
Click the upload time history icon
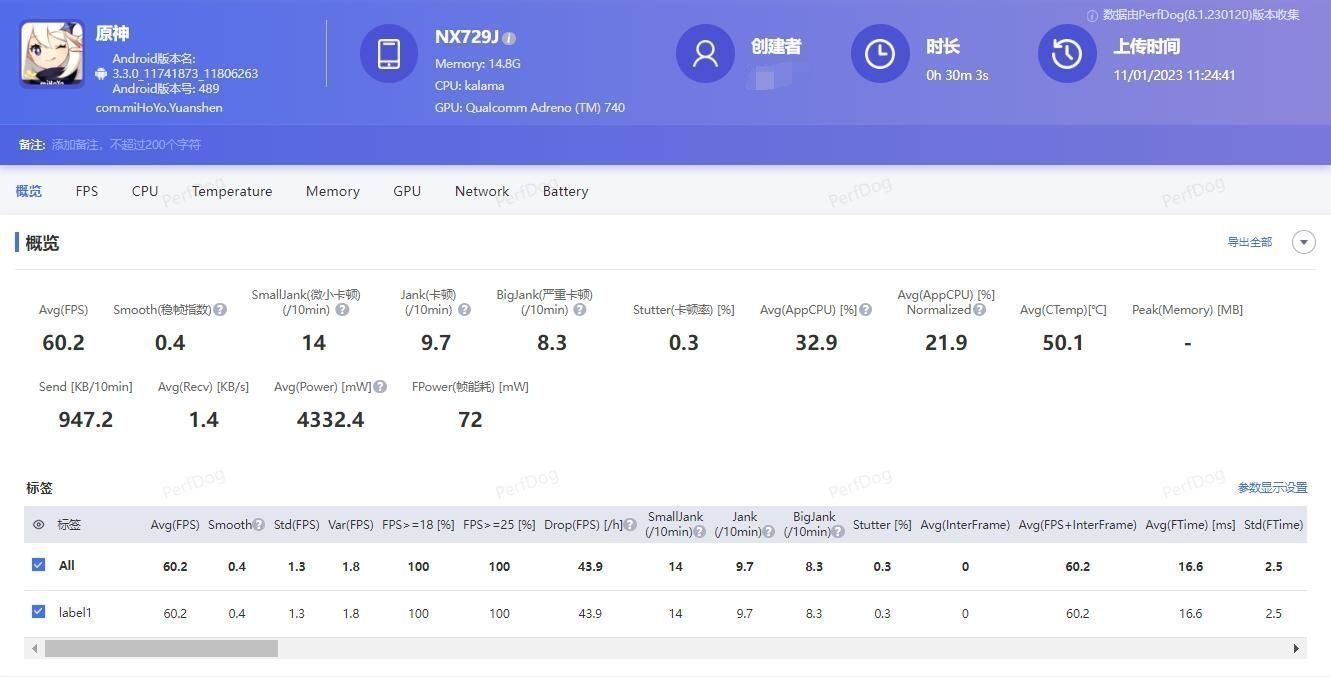tap(1067, 54)
